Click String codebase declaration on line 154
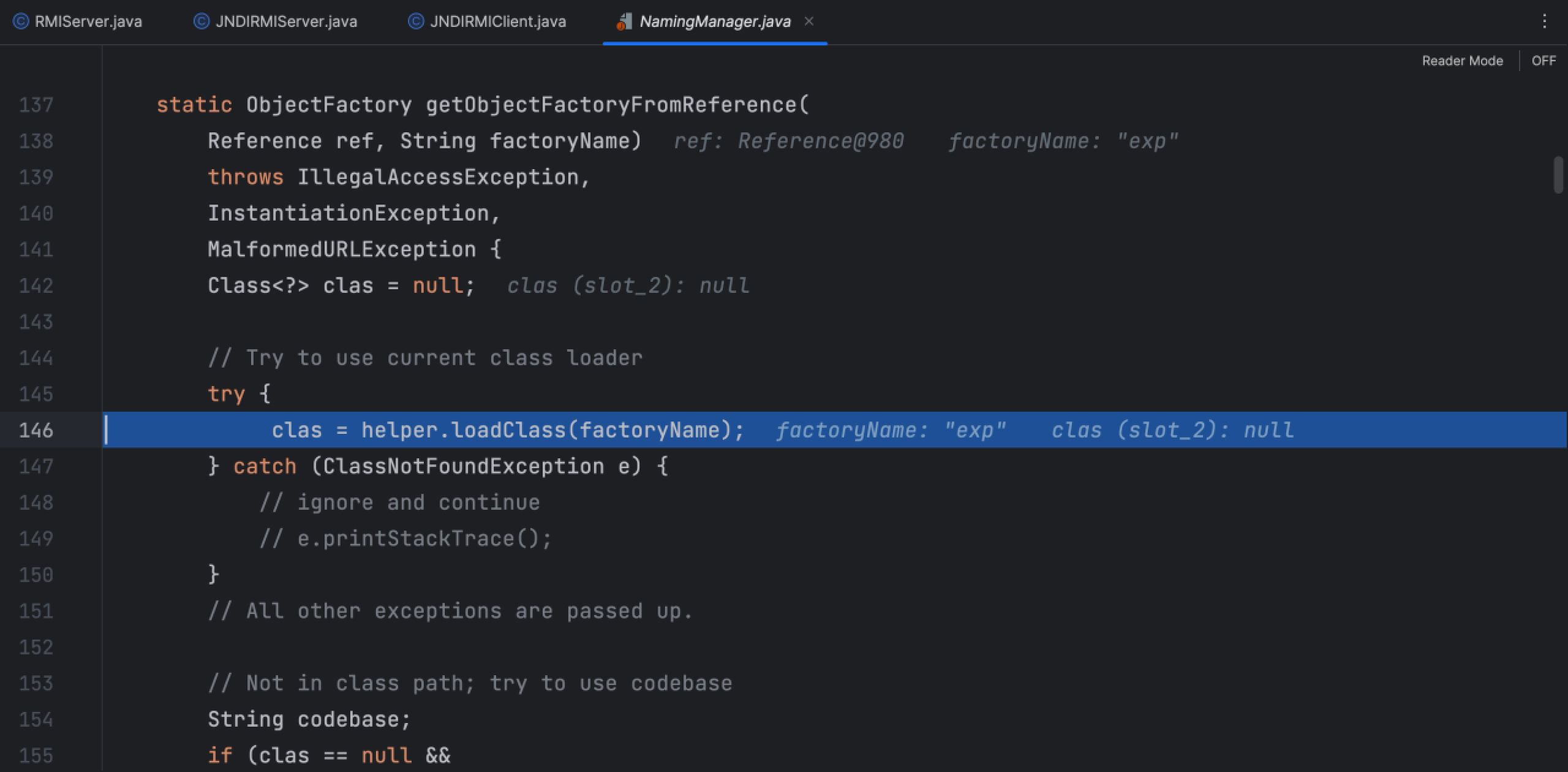The image size is (1568, 772). tap(309, 719)
